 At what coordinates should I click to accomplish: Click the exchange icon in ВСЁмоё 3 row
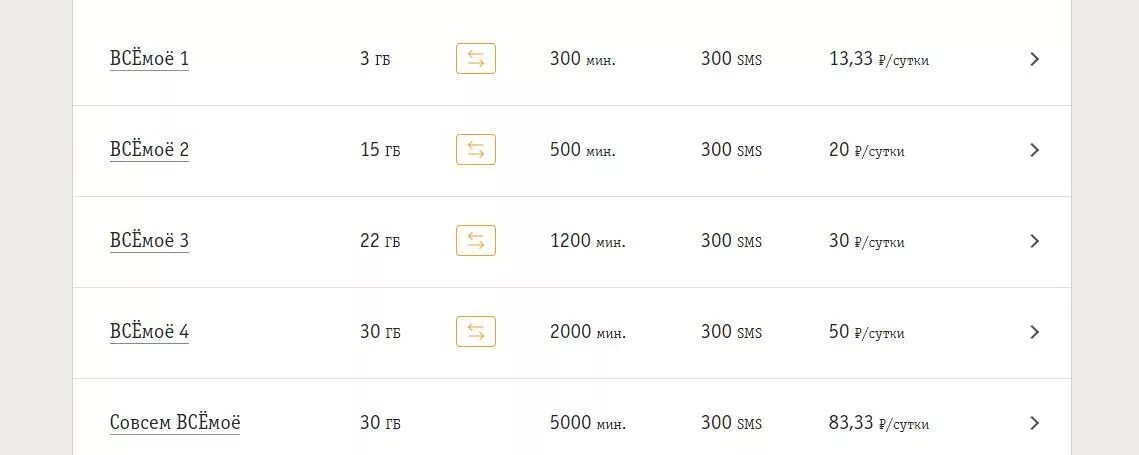pyautogui.click(x=476, y=241)
